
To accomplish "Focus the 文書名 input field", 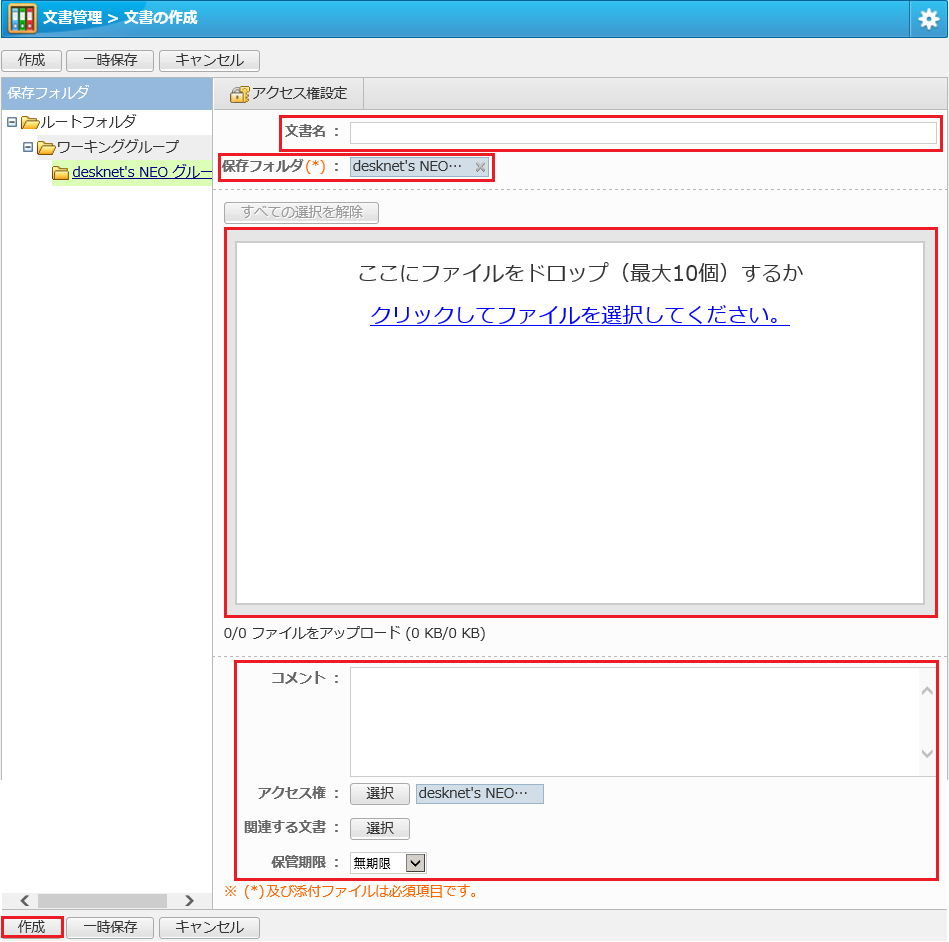I will tap(643, 133).
